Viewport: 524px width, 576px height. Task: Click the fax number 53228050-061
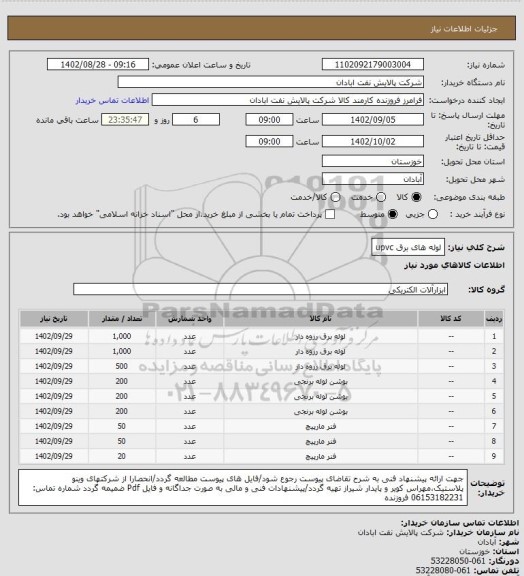(458, 561)
